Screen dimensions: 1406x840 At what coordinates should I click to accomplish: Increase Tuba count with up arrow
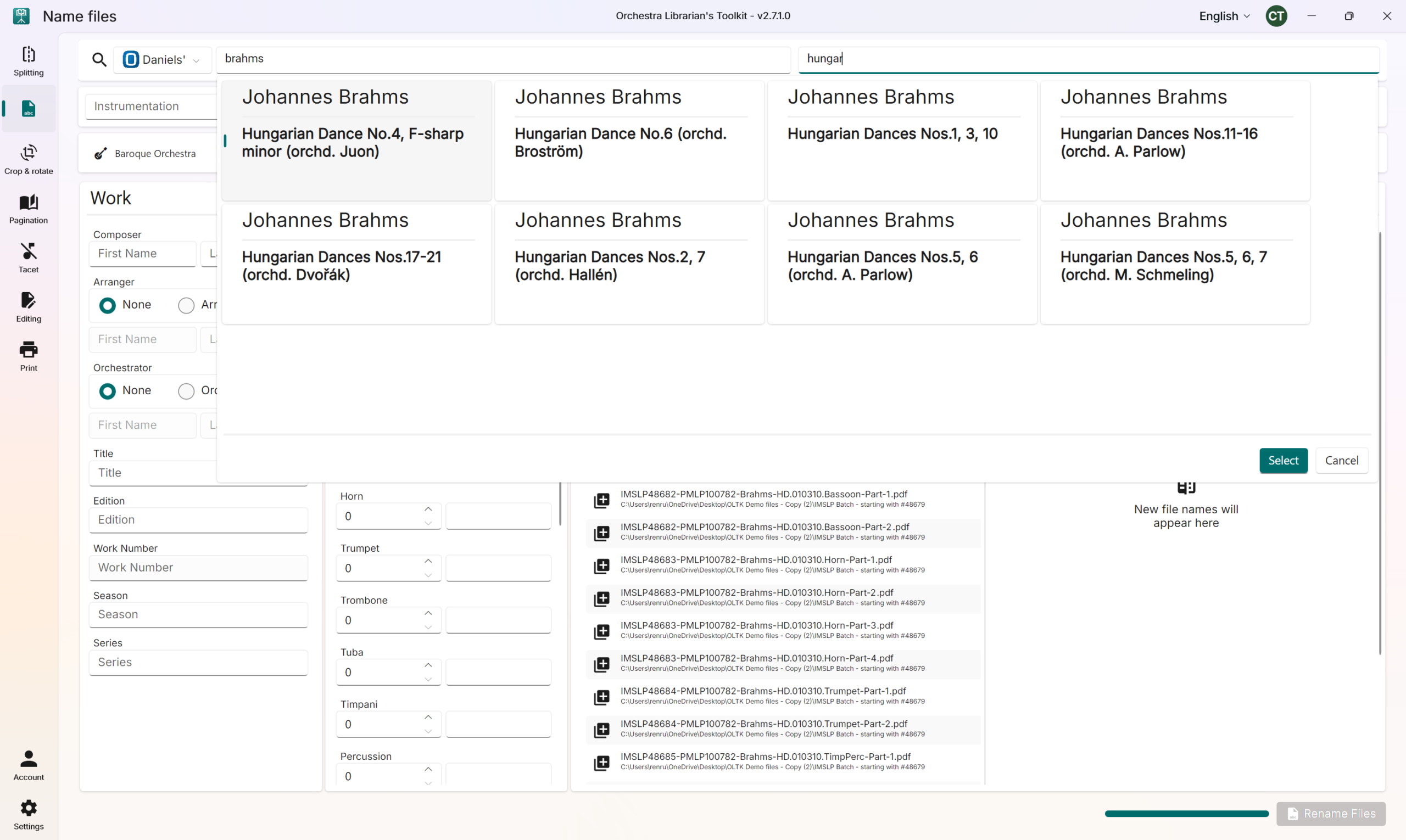(428, 665)
